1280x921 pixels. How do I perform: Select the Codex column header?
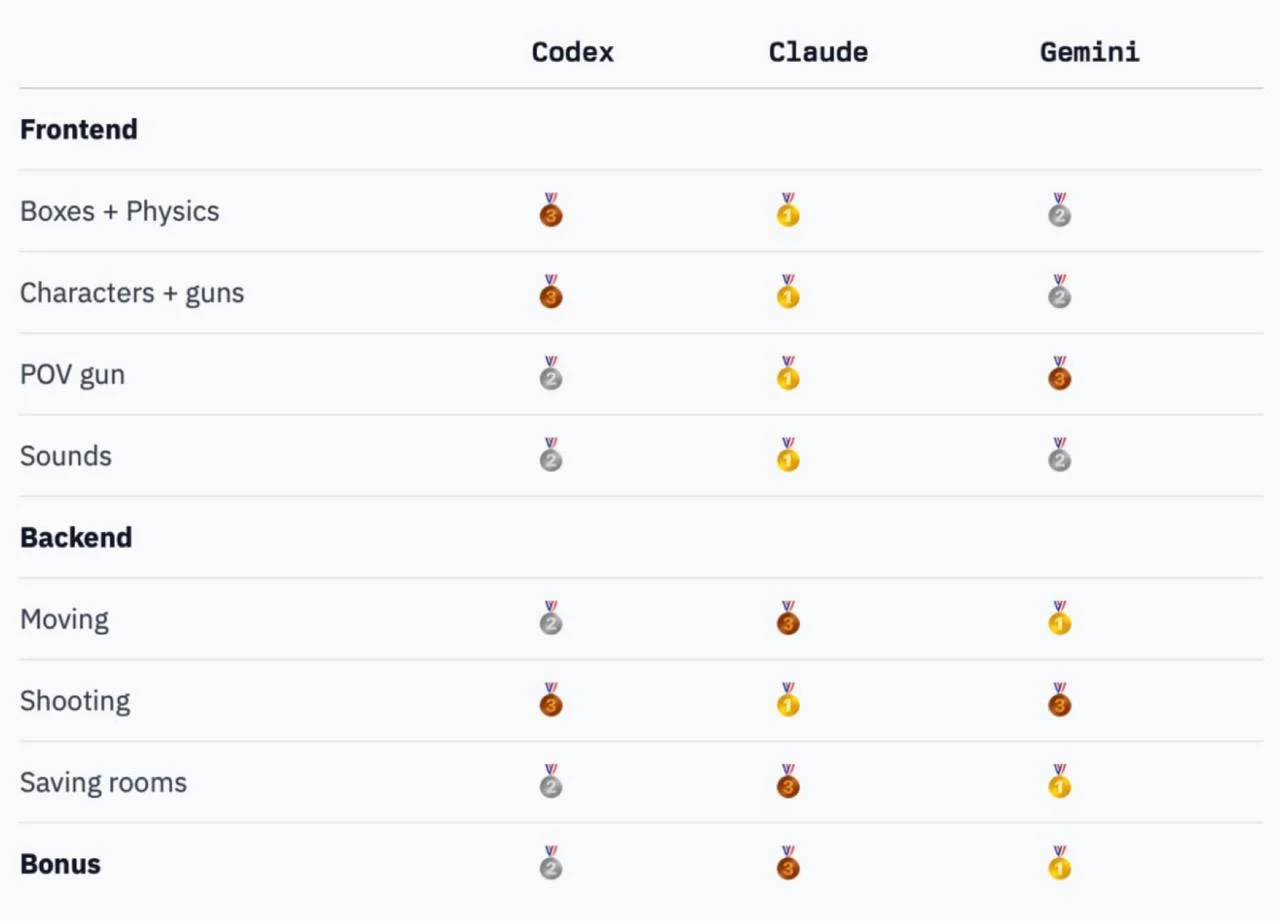point(573,52)
